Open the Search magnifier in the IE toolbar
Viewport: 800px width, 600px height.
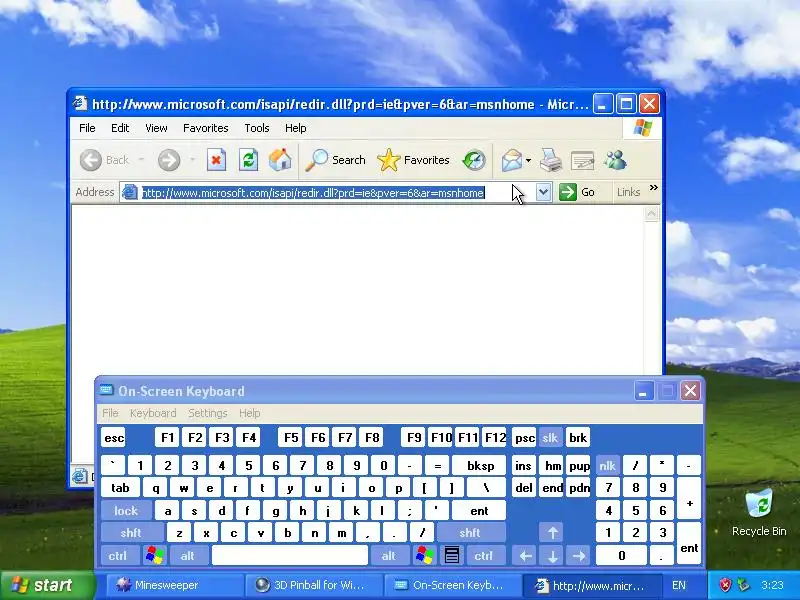tap(317, 160)
